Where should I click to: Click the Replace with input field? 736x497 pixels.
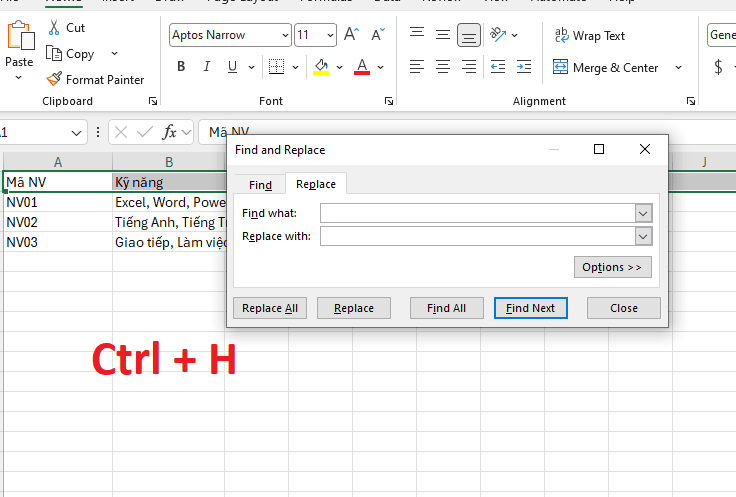[478, 236]
